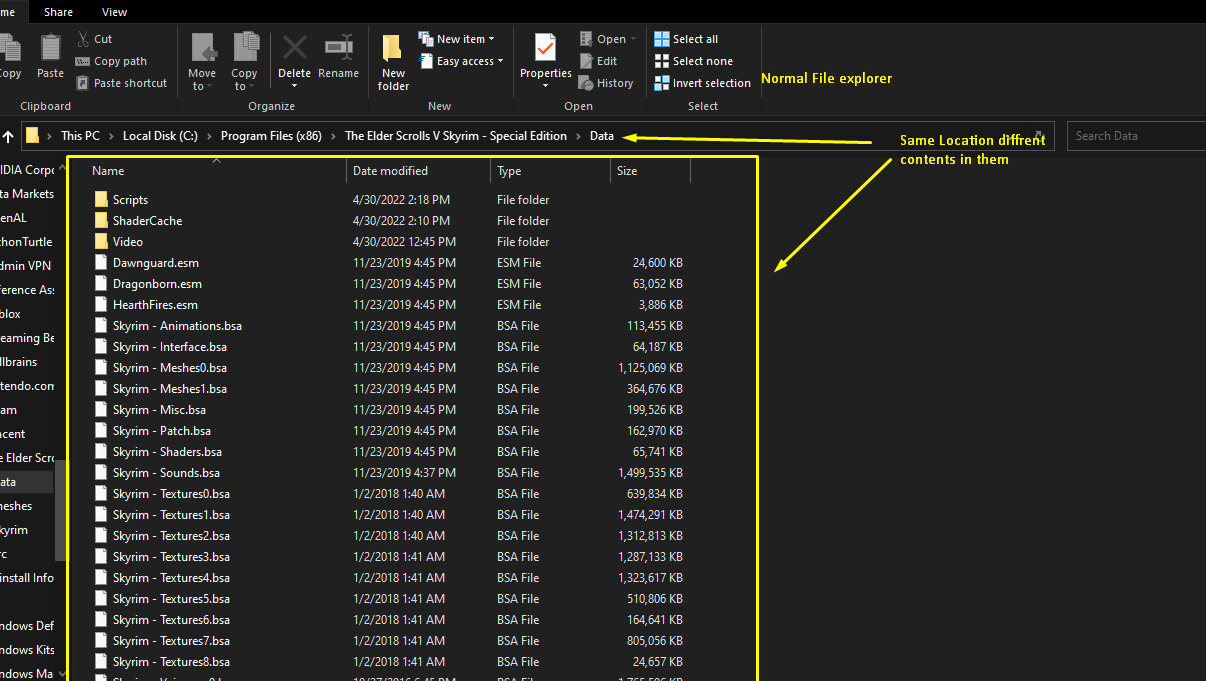Switch to the View ribbon tab

point(115,12)
